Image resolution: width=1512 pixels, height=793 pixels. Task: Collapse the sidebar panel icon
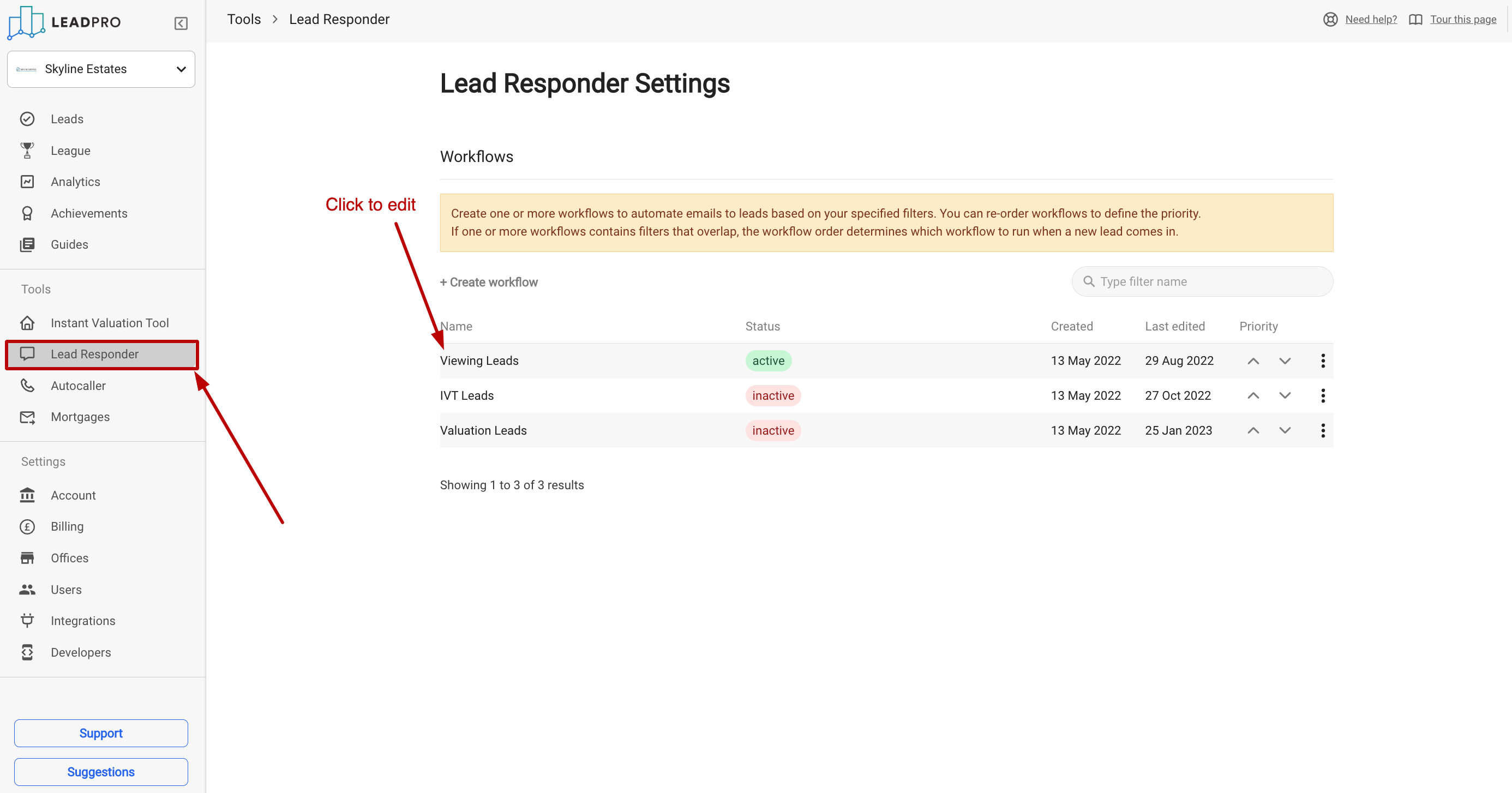click(x=181, y=23)
